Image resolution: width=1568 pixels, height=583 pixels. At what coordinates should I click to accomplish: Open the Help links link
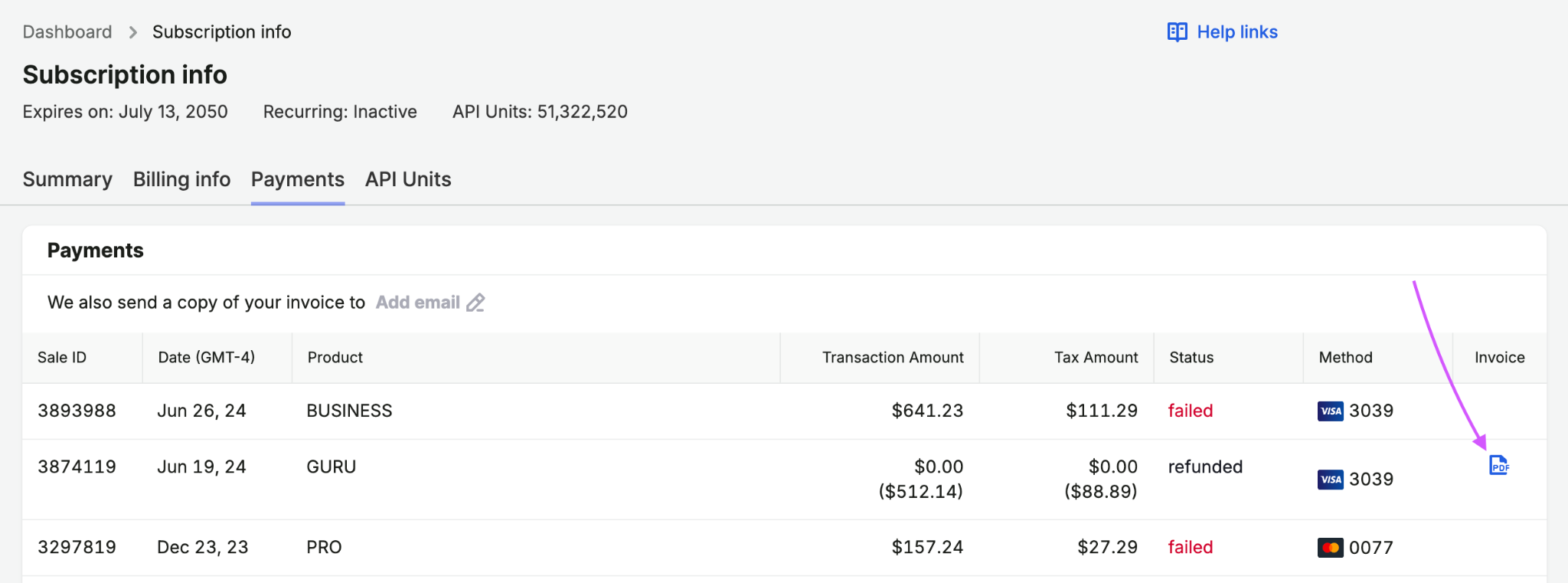click(1237, 32)
